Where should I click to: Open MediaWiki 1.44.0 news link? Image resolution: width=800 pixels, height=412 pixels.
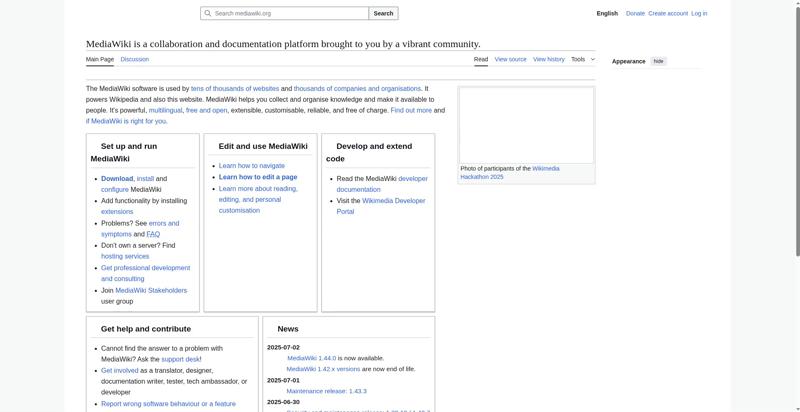pos(312,358)
